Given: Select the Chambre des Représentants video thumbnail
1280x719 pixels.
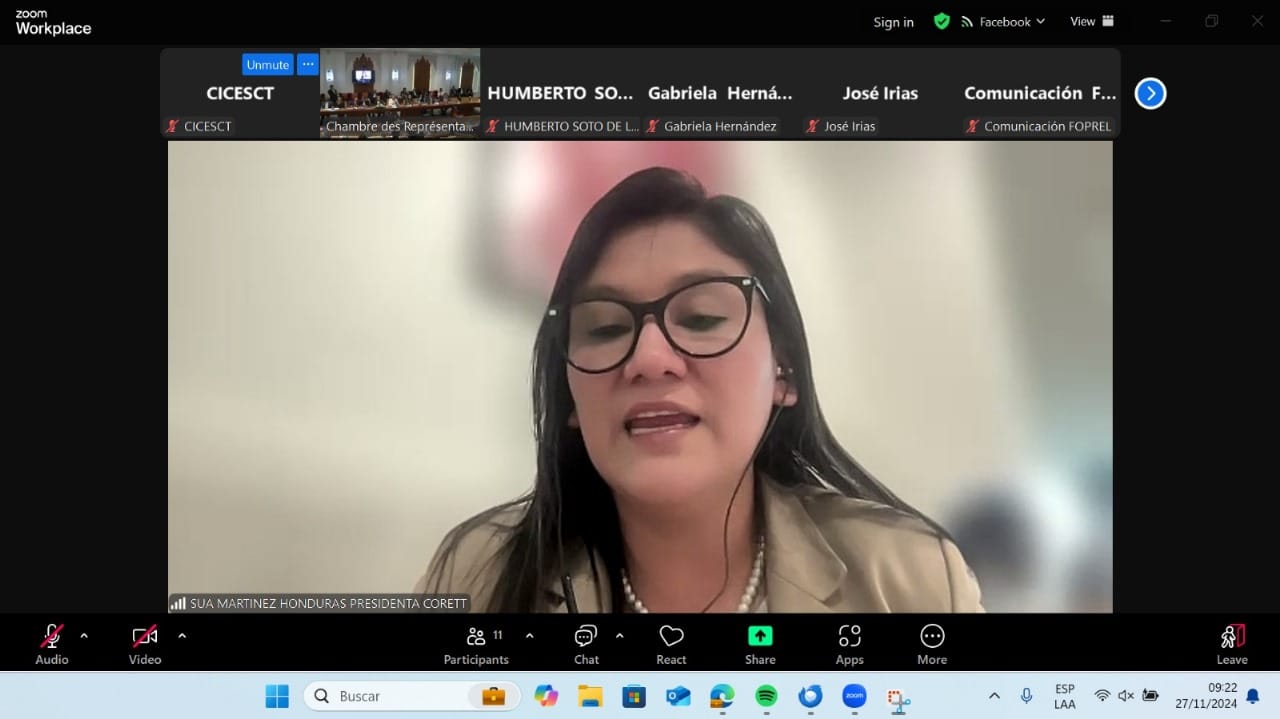Looking at the screenshot, I should (x=400, y=92).
